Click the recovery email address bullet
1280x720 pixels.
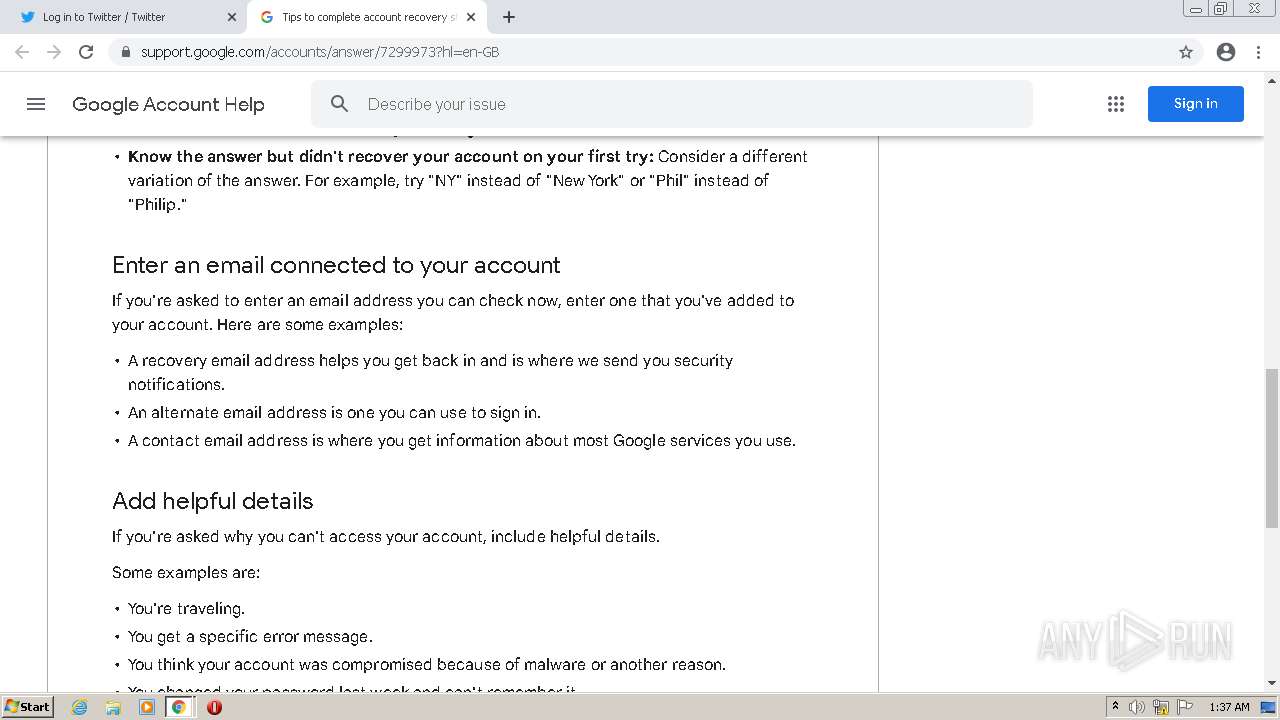(x=430, y=372)
